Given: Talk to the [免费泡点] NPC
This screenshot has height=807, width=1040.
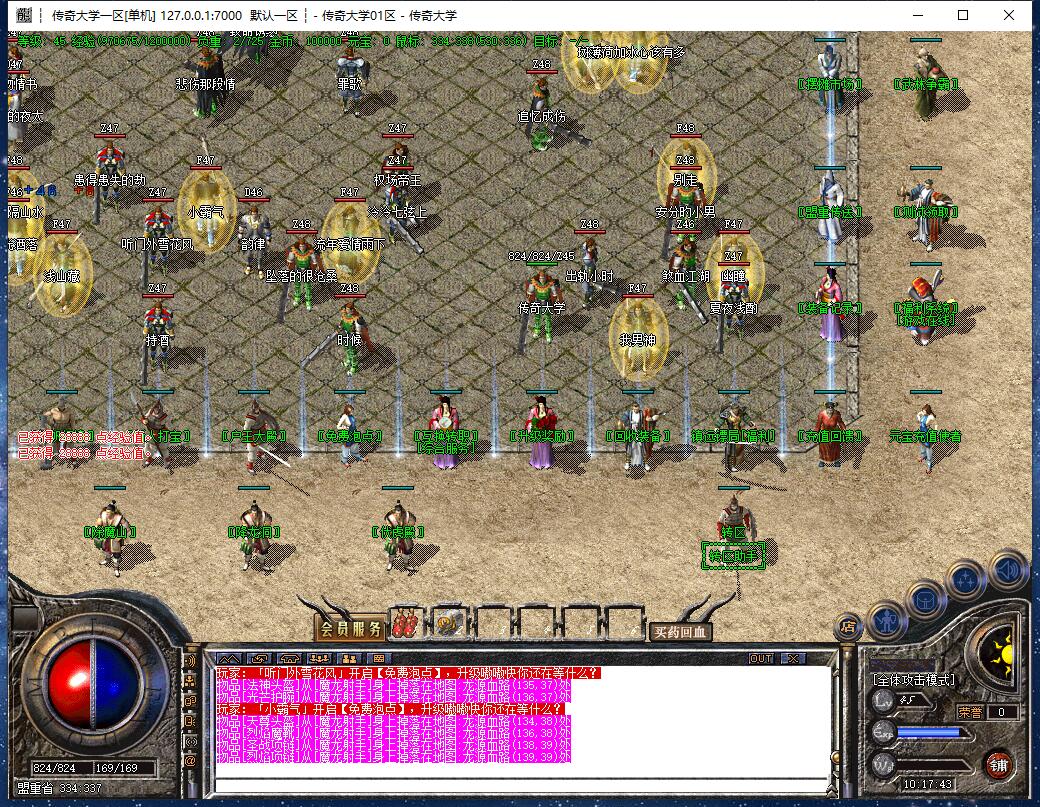Looking at the screenshot, I should click(x=350, y=432).
